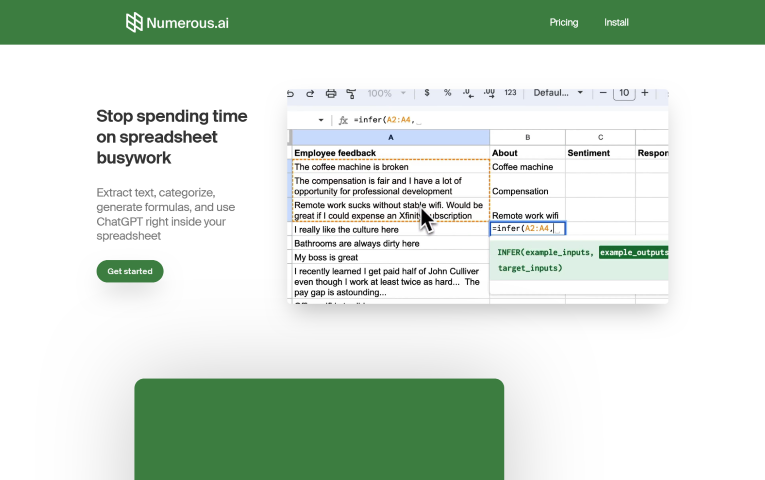Open the name box dropdown arrow
The height and width of the screenshot is (480, 765).
tap(321, 120)
